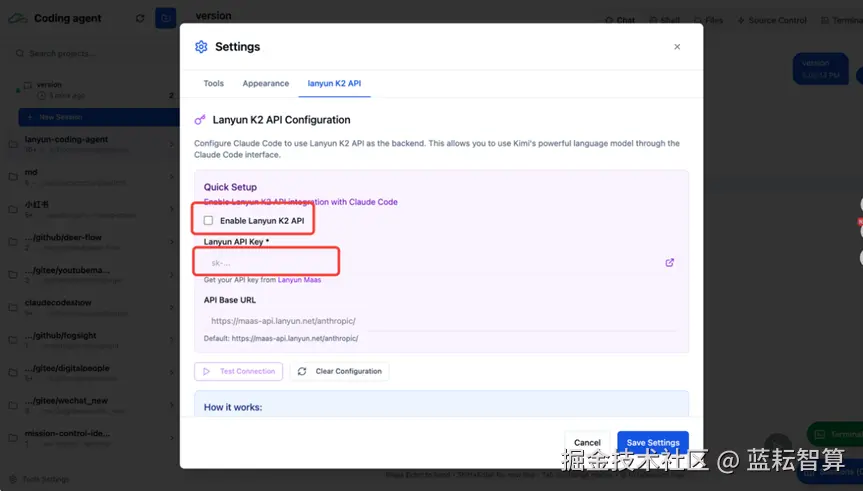The image size is (863, 491).
Task: Click the Save Settings button
Action: pos(653,443)
